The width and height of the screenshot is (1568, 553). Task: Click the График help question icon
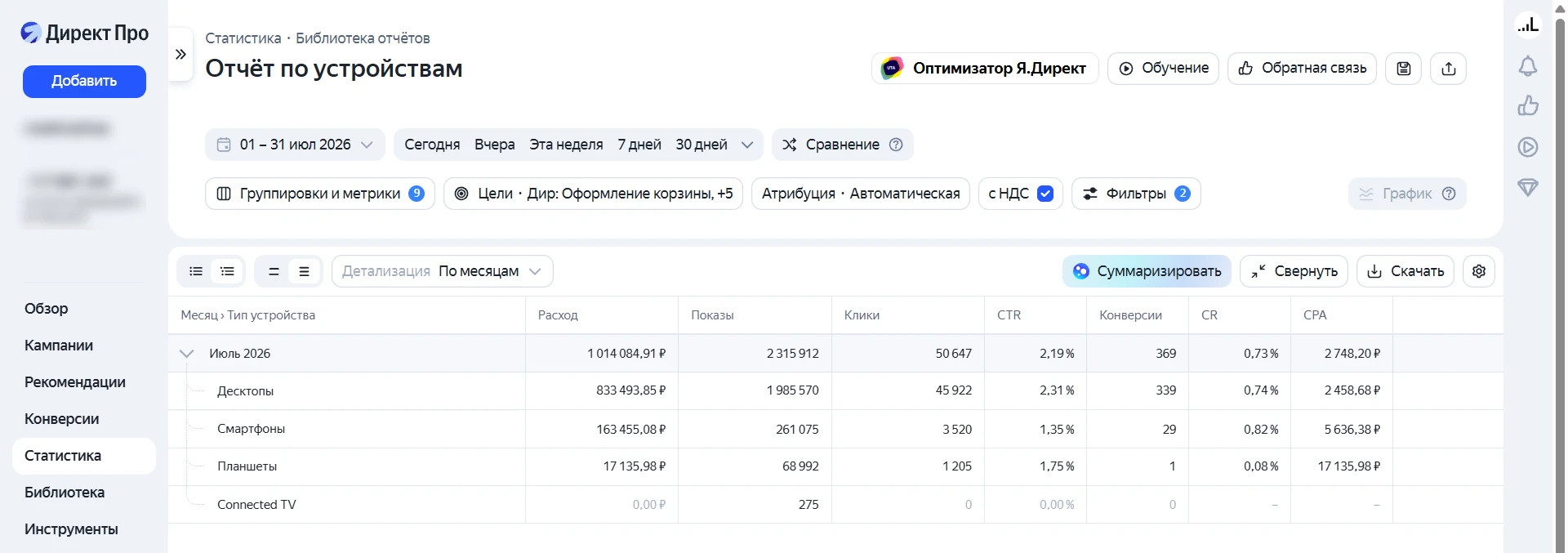[x=1449, y=194]
